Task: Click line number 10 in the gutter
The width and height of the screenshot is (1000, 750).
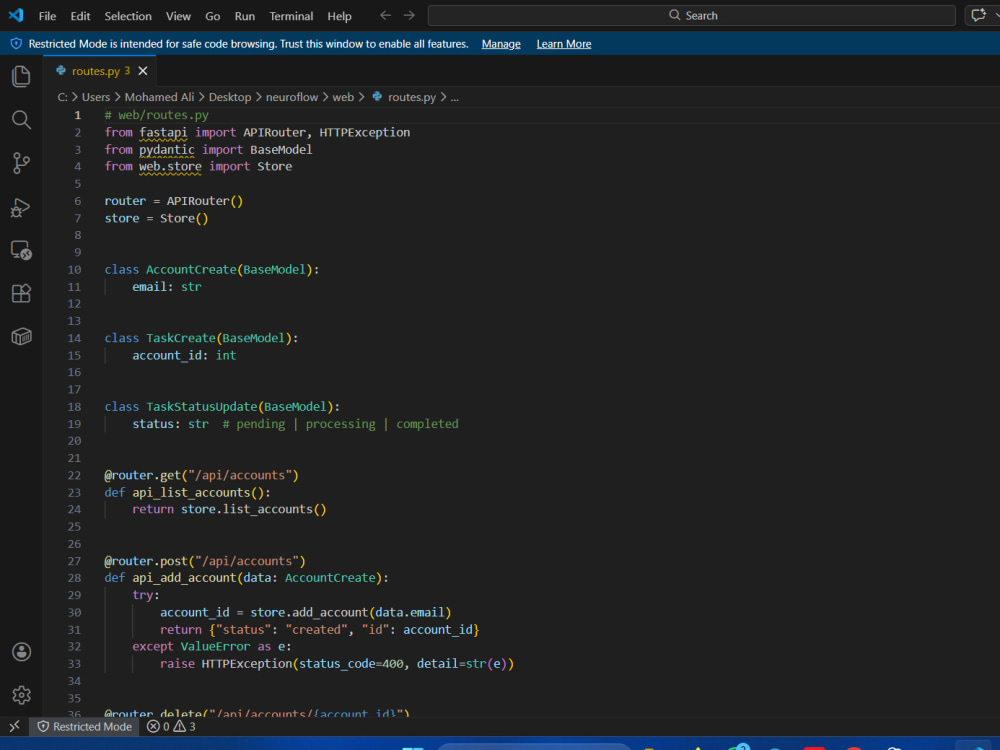Action: click(x=74, y=270)
